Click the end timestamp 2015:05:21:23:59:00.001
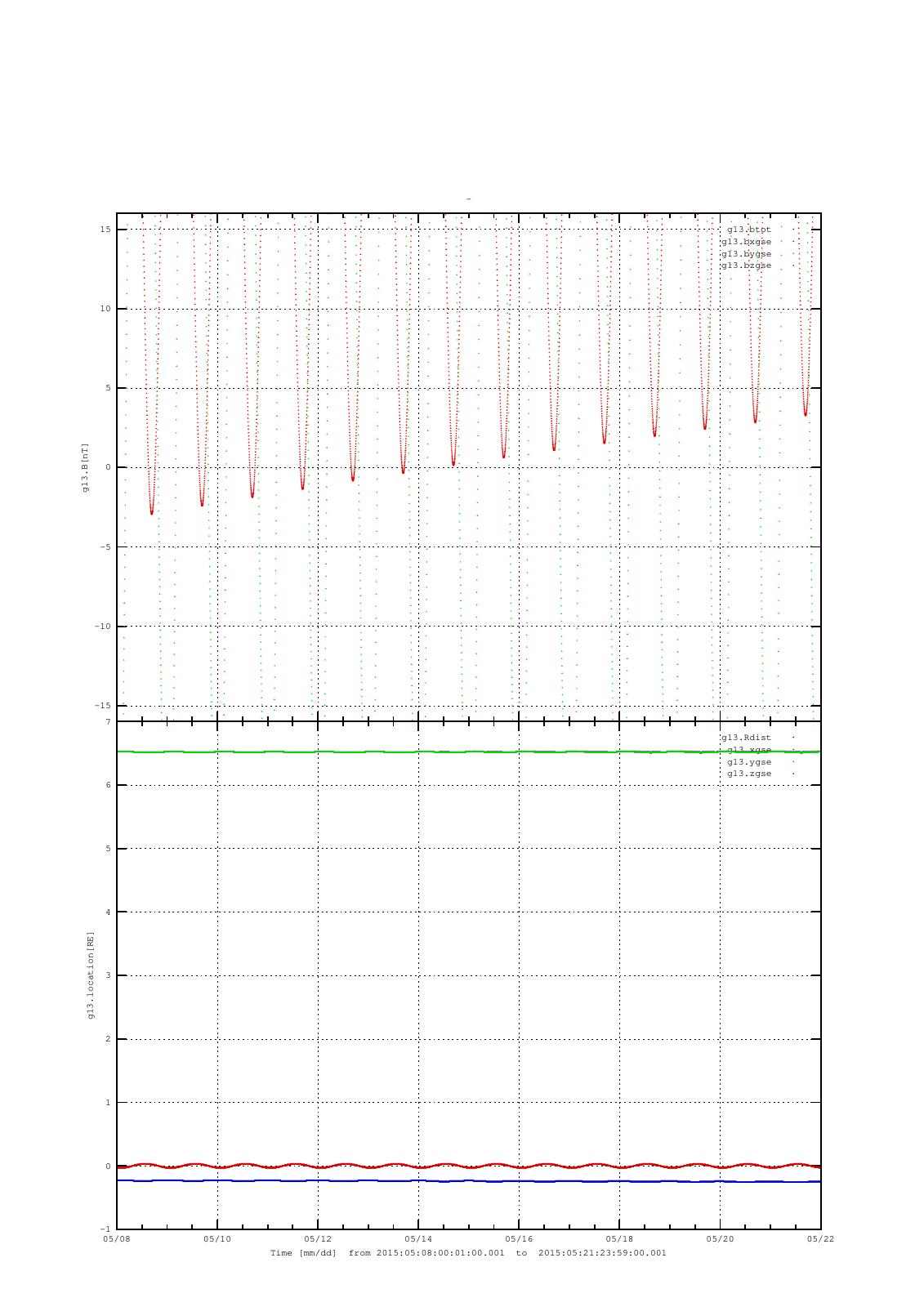 click(602, 1253)
